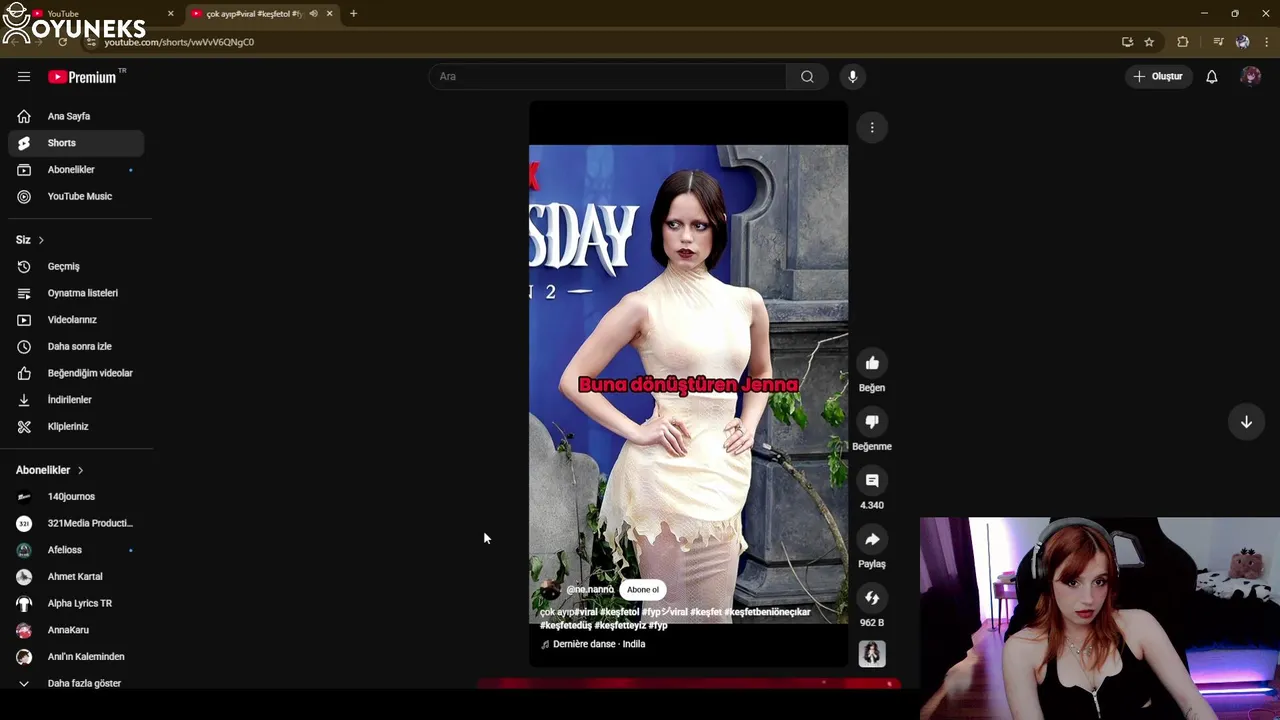This screenshot has height=720, width=1280.
Task: Subscribe with Abone ol button
Action: click(x=643, y=590)
